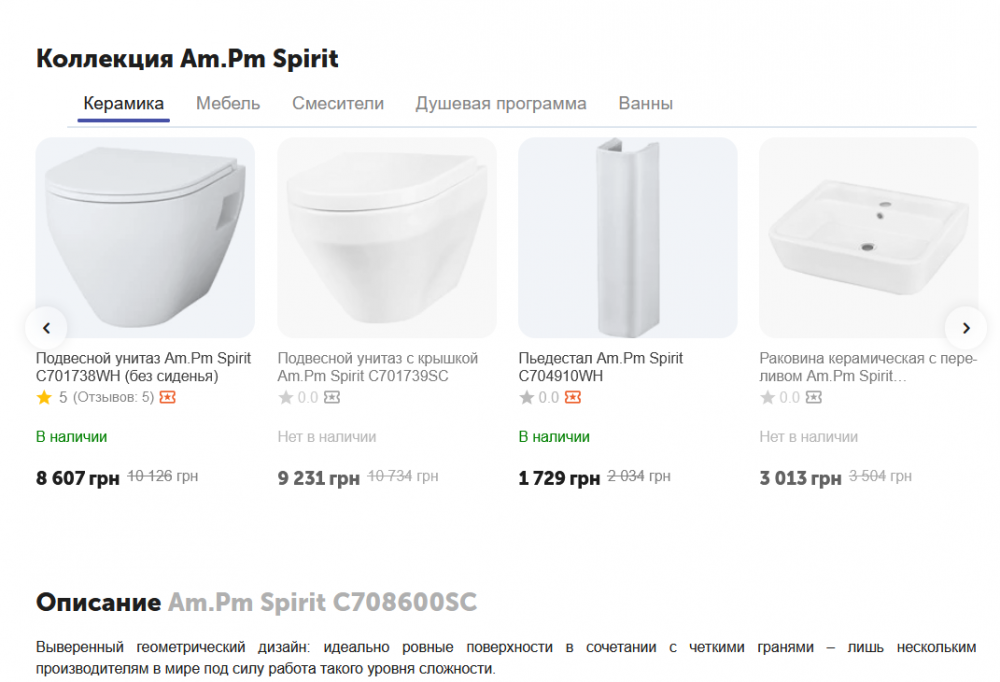
Task: Click the yellow star rating for C701738WH toilet
Action: (44, 397)
